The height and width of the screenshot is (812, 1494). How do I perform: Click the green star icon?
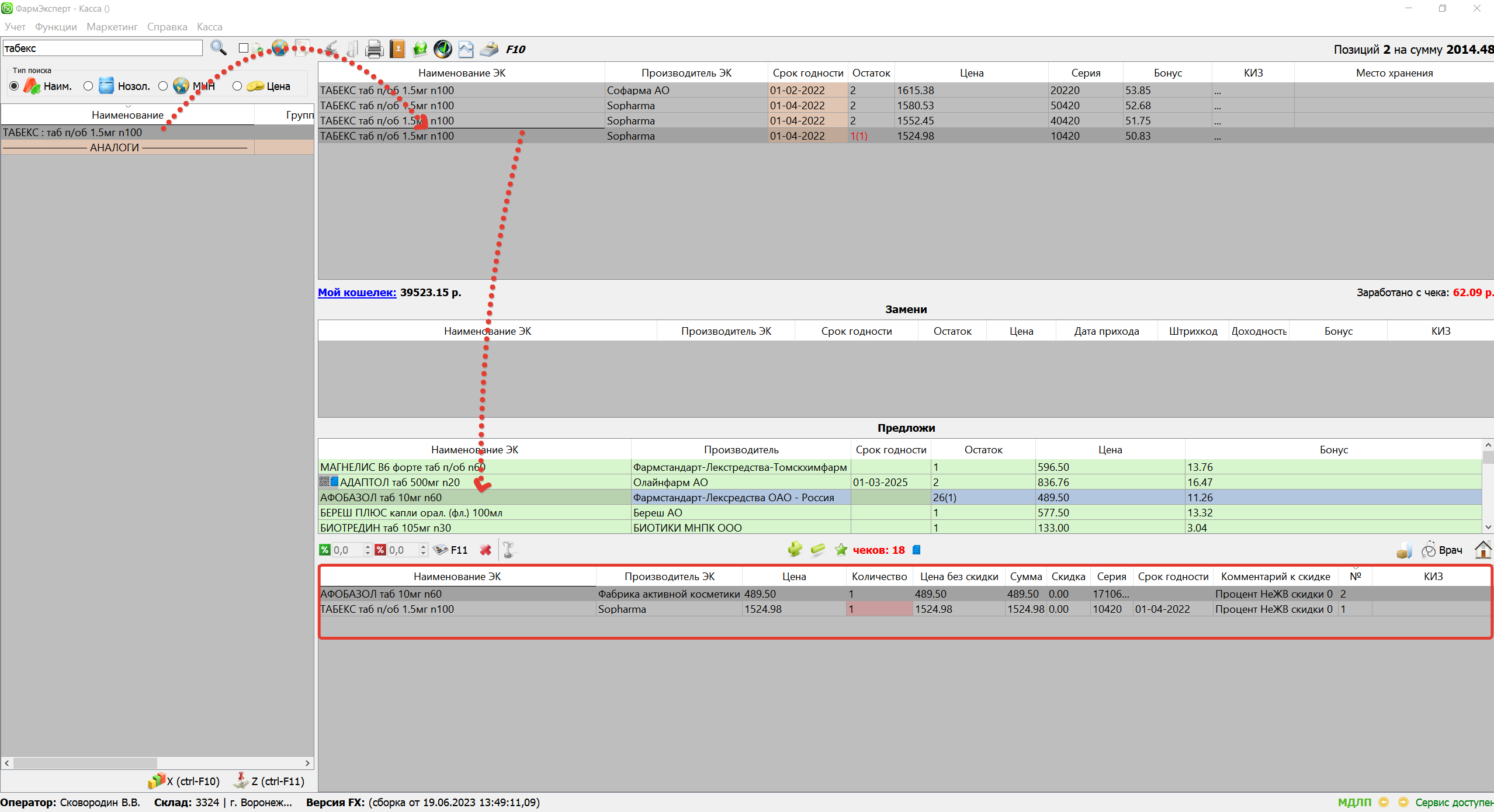click(841, 550)
